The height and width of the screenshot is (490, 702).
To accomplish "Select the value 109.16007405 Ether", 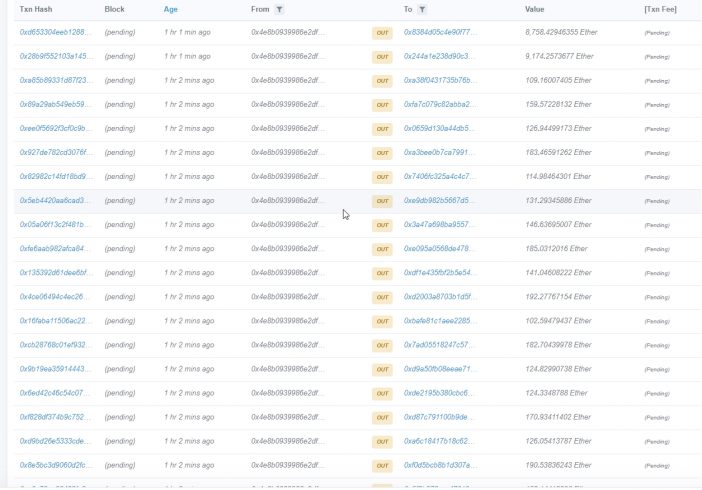I will [x=558, y=81].
